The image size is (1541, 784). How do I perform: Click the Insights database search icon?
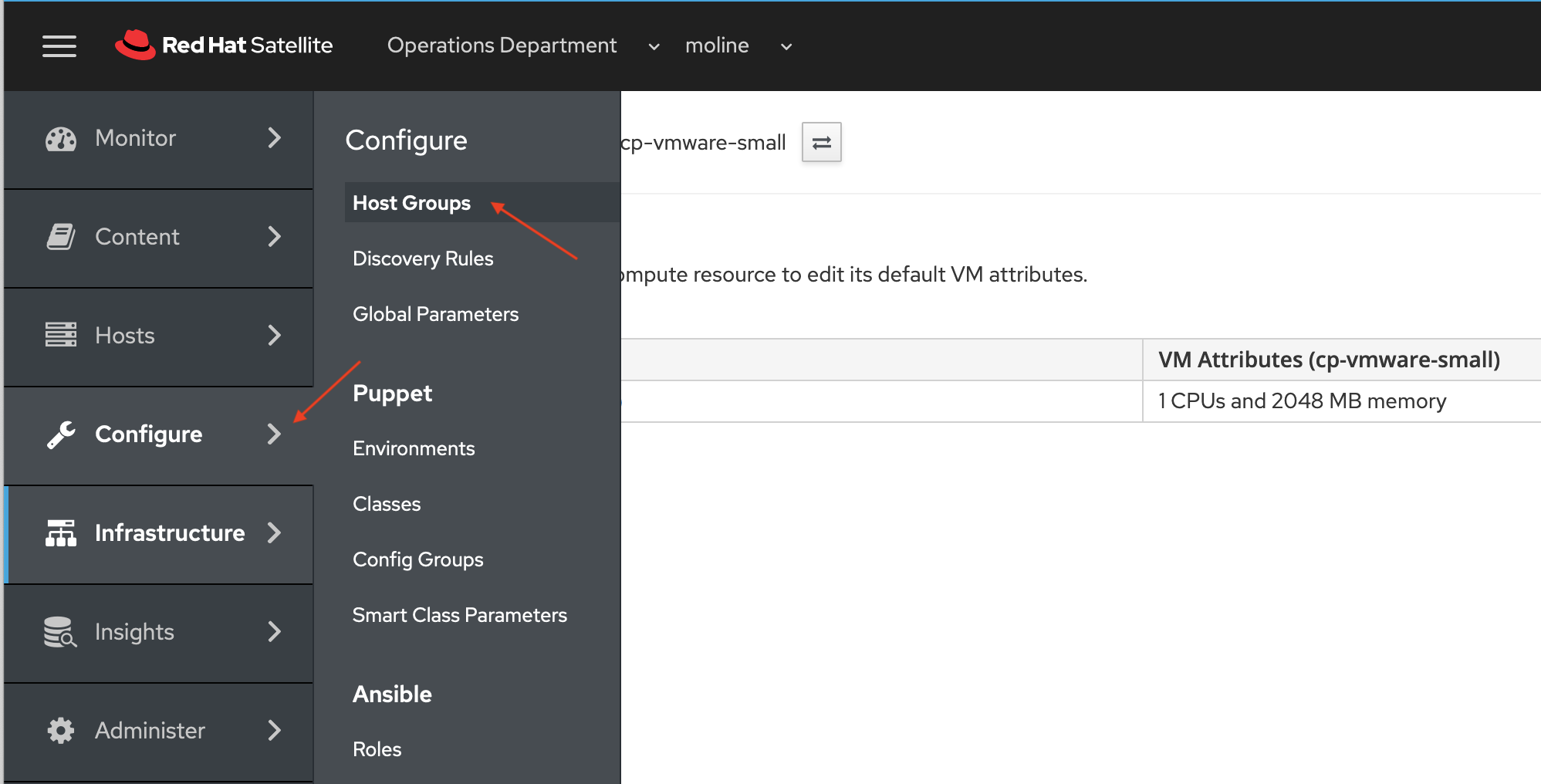60,632
